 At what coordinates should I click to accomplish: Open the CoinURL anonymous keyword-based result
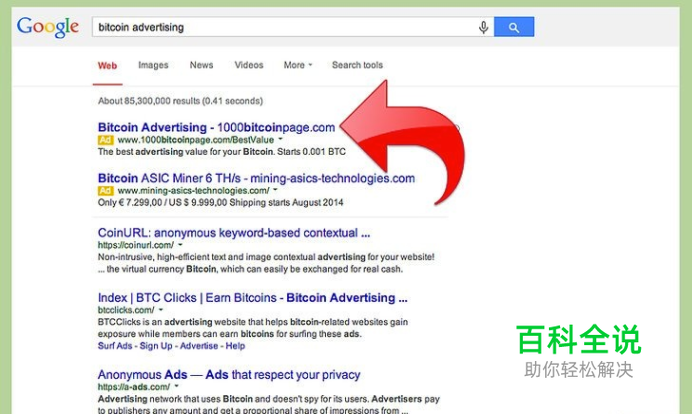click(234, 233)
